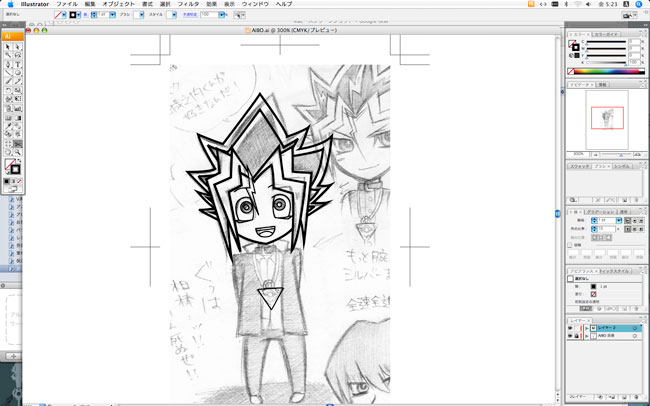Select the Pen tool

tap(8, 65)
